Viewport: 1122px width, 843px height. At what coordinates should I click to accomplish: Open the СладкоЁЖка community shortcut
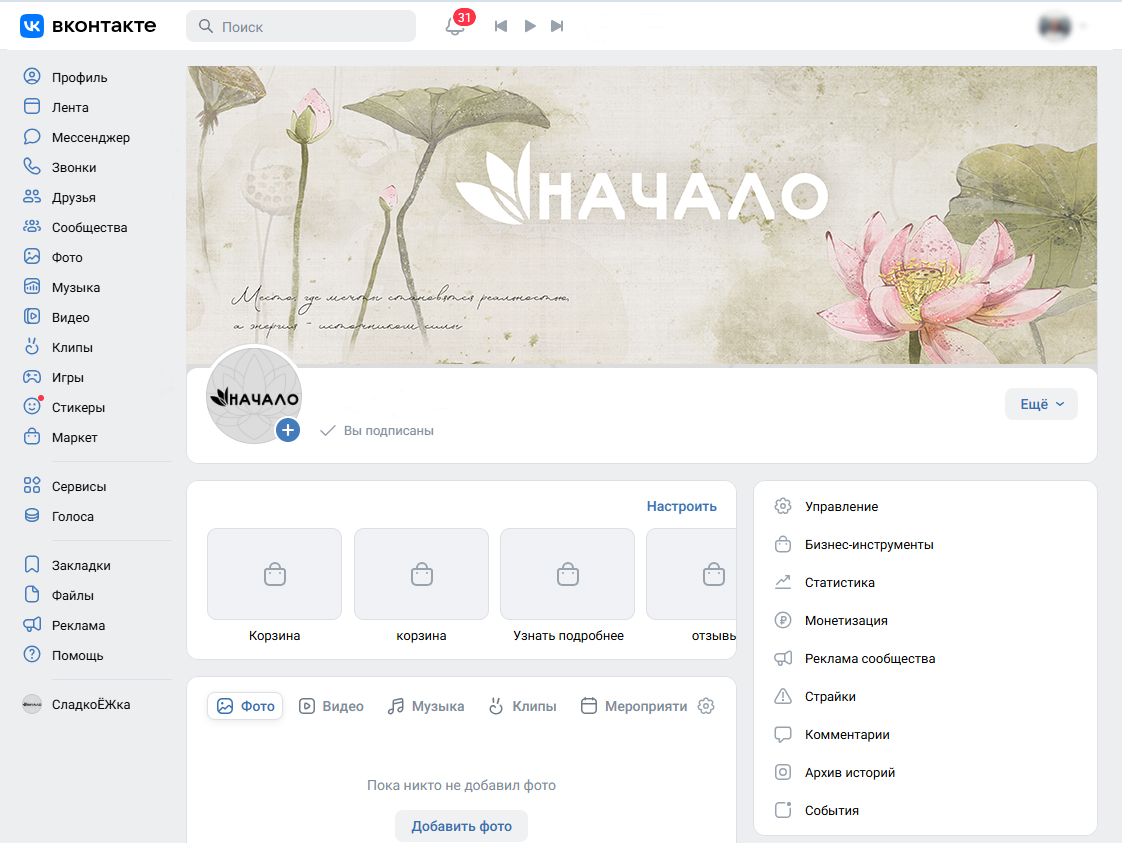(x=77, y=704)
